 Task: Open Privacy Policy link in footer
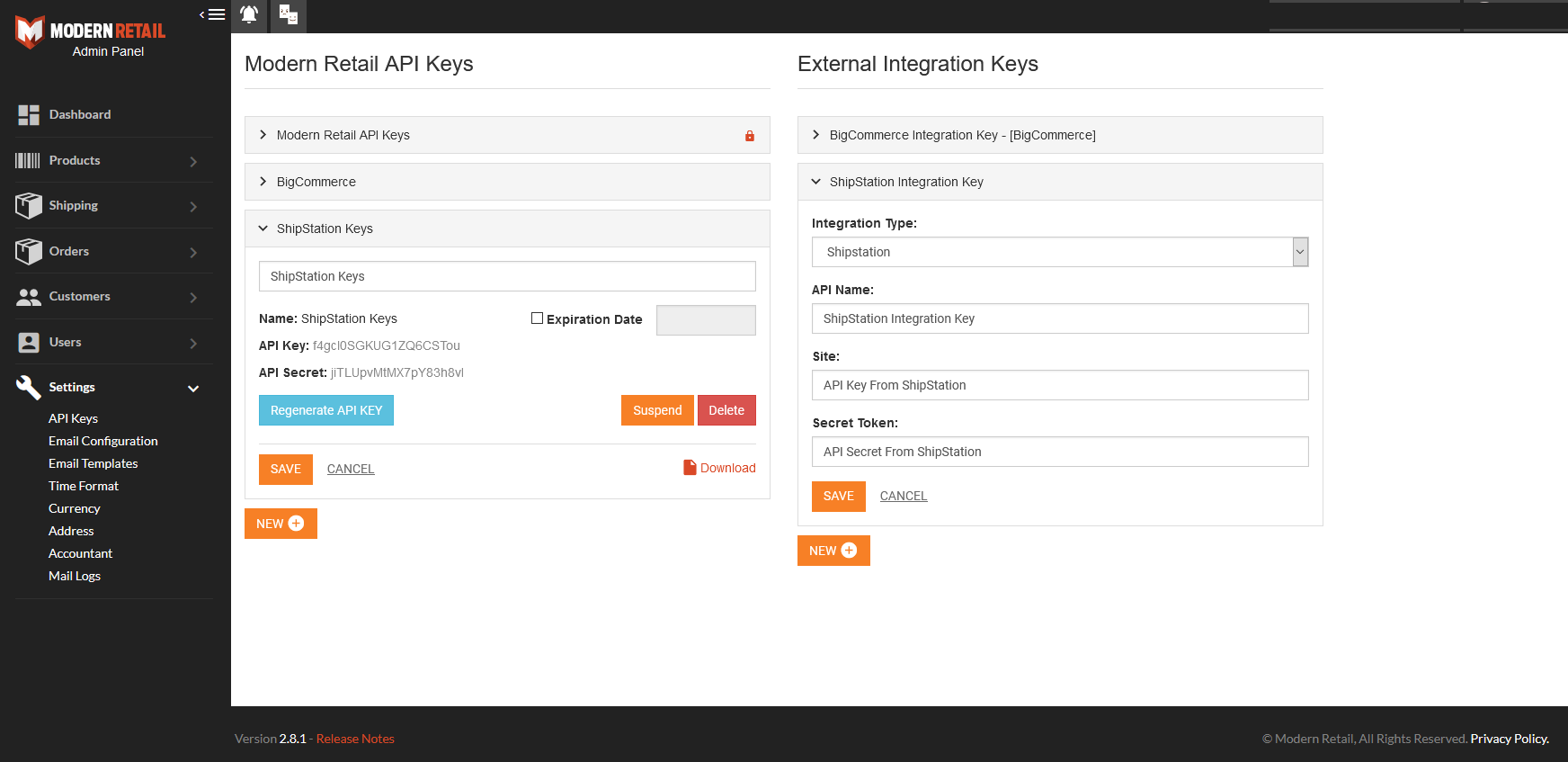[1510, 739]
